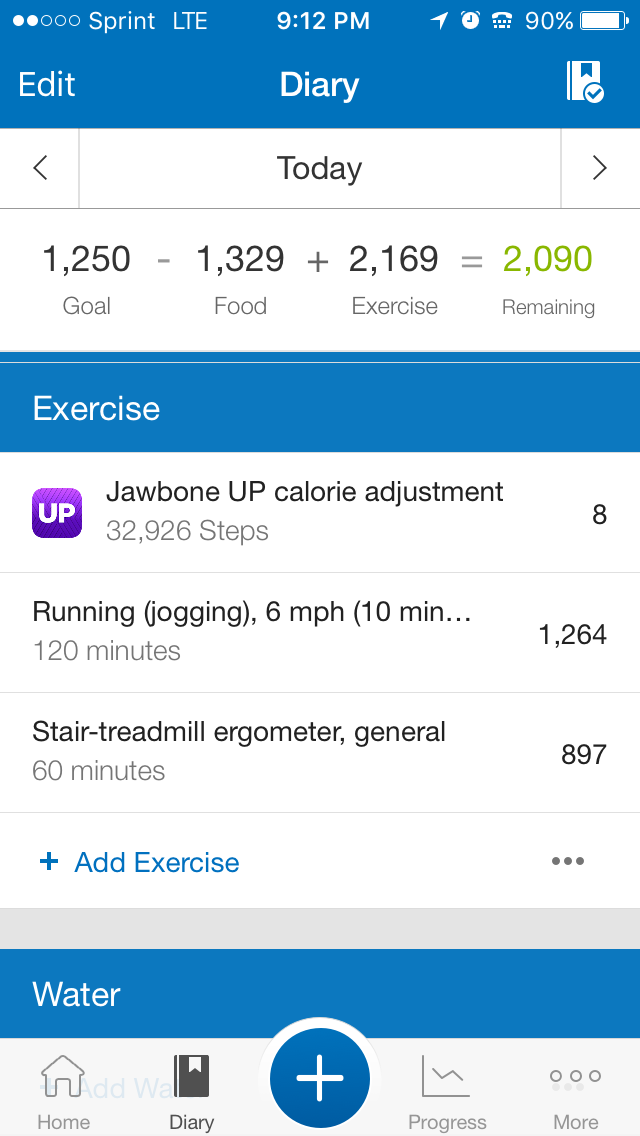Go to next day arrow
The image size is (640, 1136).
(x=600, y=168)
